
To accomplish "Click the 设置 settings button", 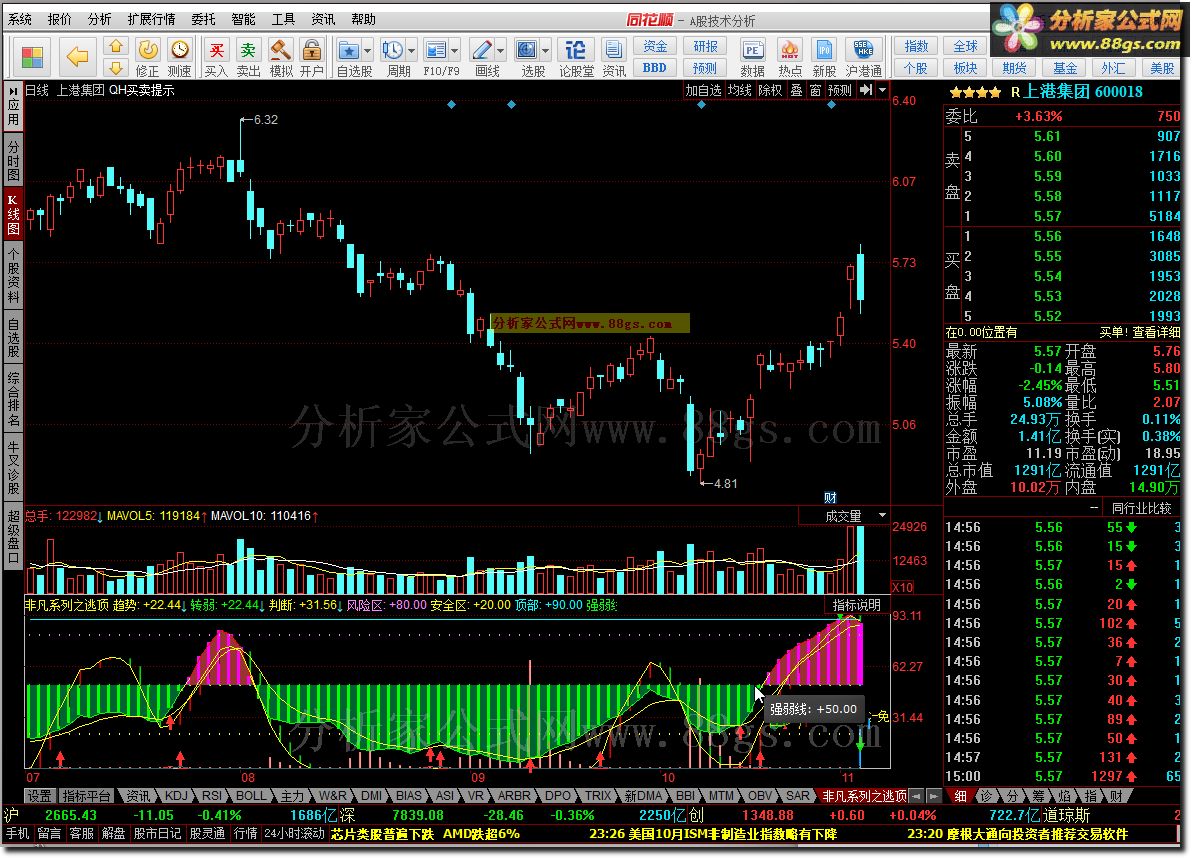I will [x=39, y=796].
